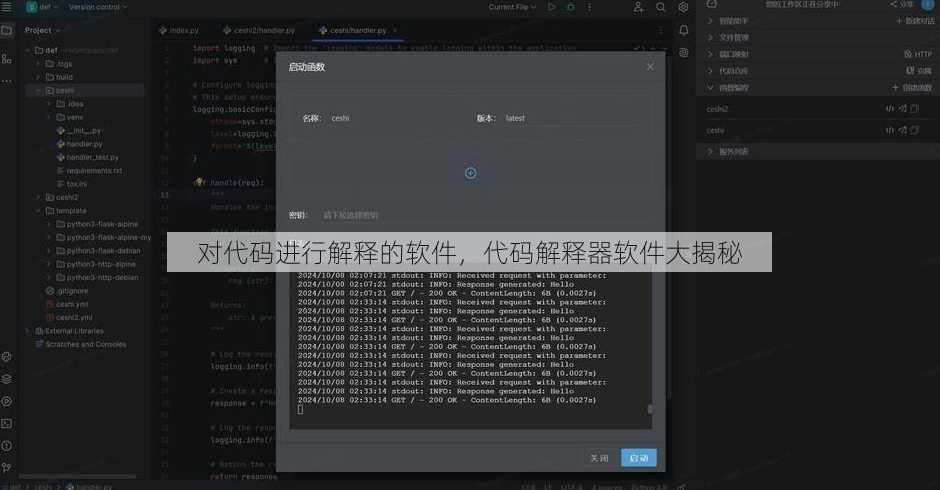Open the Problems tool window icon
The image size is (940, 490).
click(7, 446)
